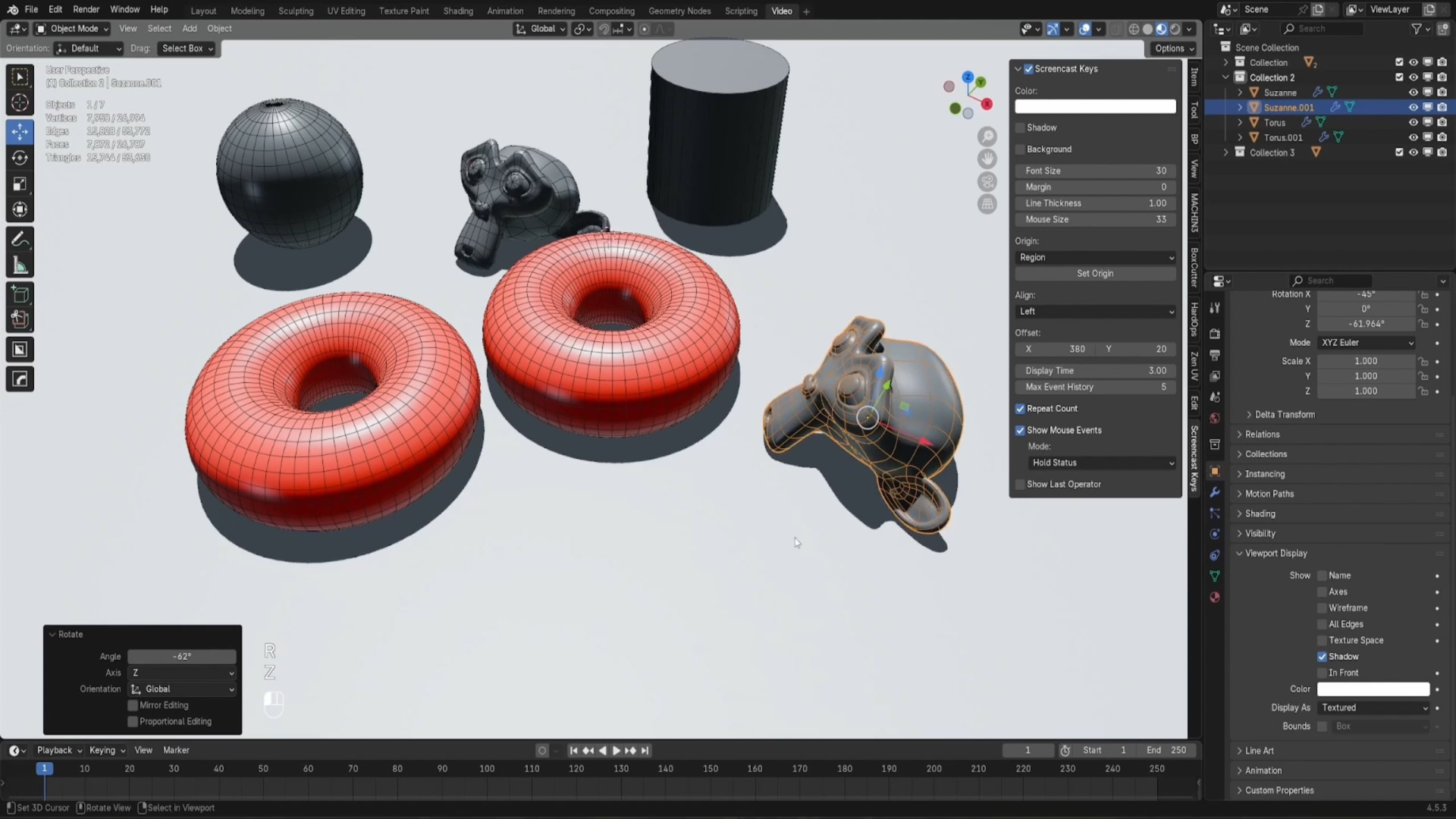Screen dimensions: 1456x819
Task: Disable the Repeat Count checkbox
Action: pos(1021,409)
